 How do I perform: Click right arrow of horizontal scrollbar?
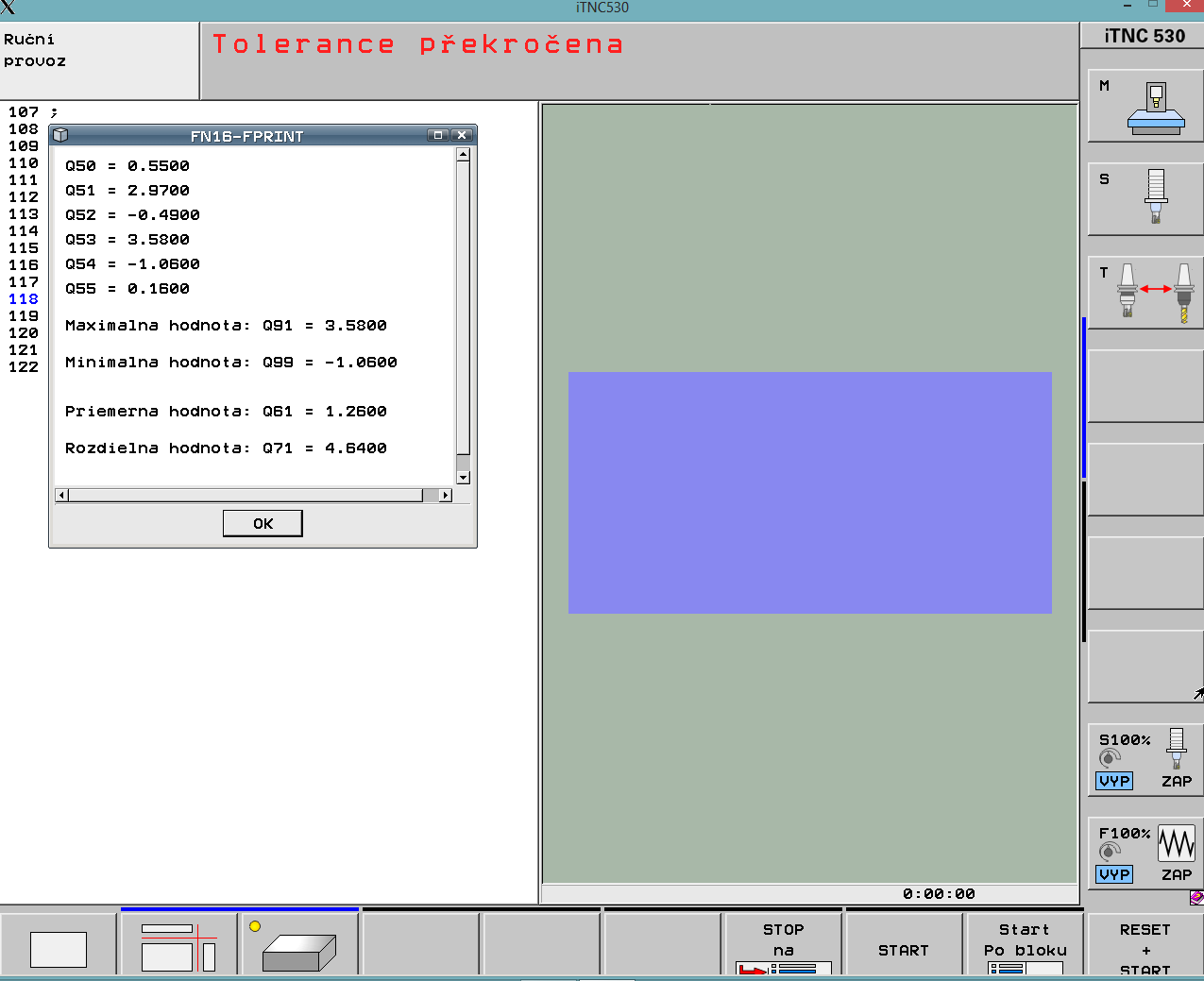446,496
